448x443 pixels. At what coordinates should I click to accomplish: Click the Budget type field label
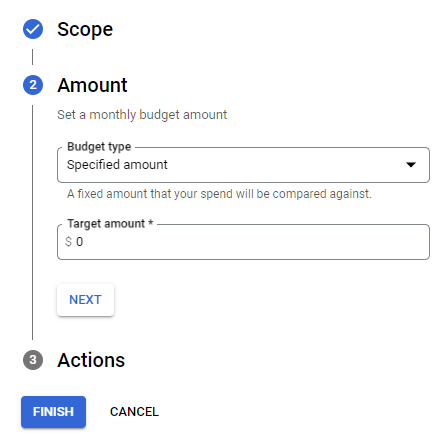[x=99, y=147]
